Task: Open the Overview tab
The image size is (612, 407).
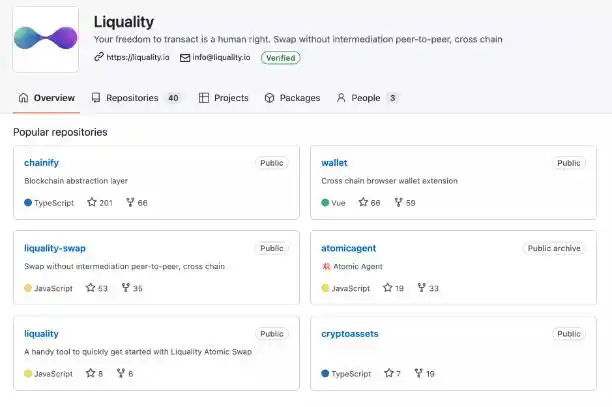Action: click(x=46, y=98)
